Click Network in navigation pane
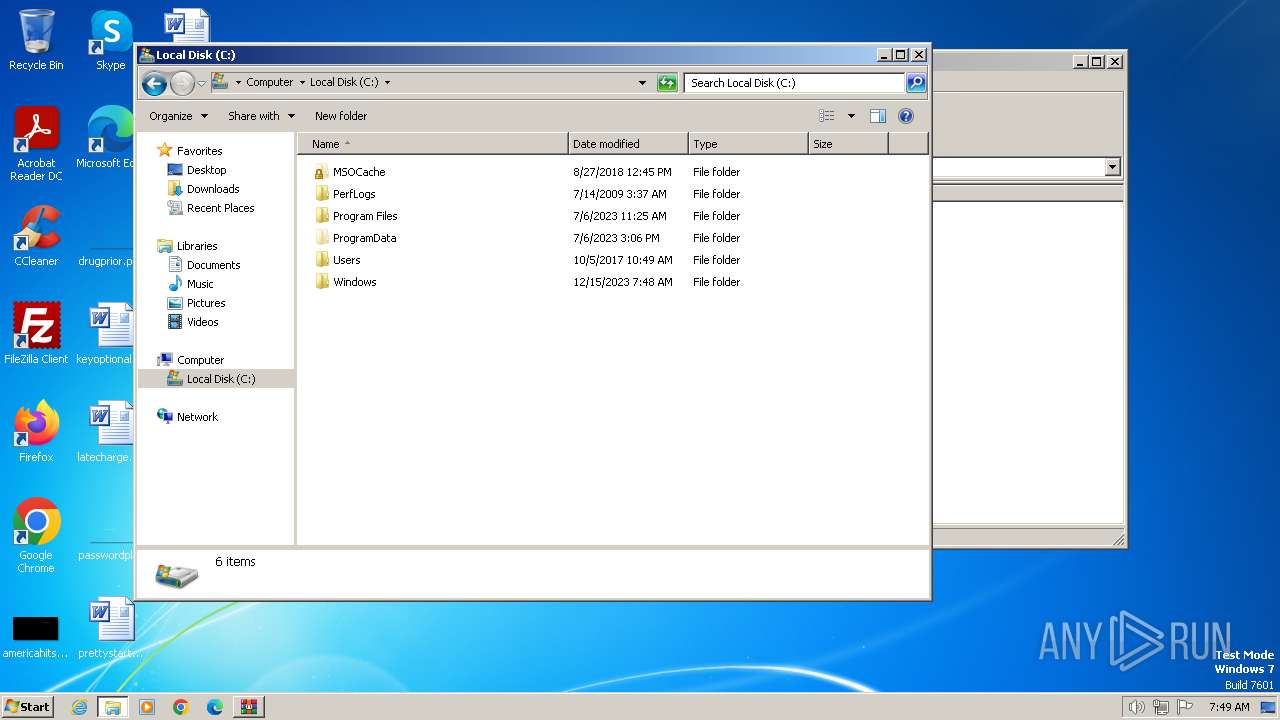Screen dimensions: 1280x720 (x=197, y=417)
